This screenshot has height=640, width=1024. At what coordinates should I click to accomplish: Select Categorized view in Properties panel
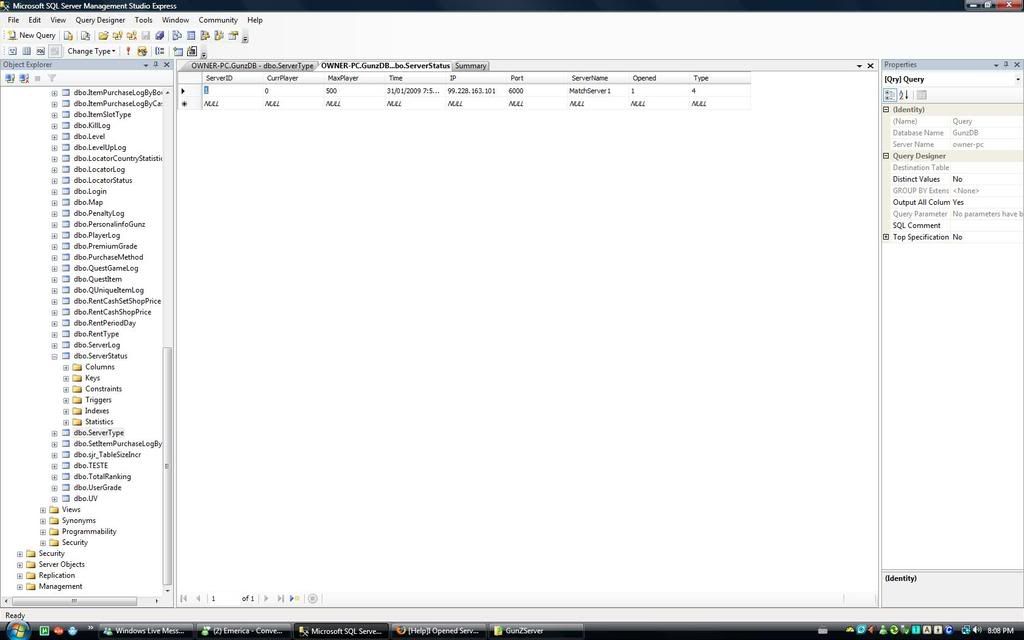click(889, 95)
